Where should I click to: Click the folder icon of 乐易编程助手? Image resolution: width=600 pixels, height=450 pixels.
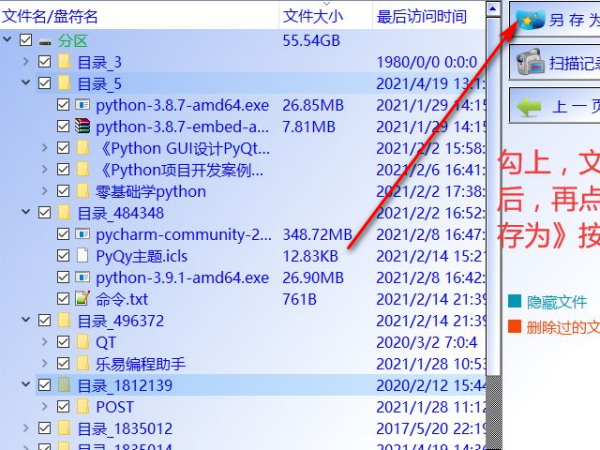[83, 363]
